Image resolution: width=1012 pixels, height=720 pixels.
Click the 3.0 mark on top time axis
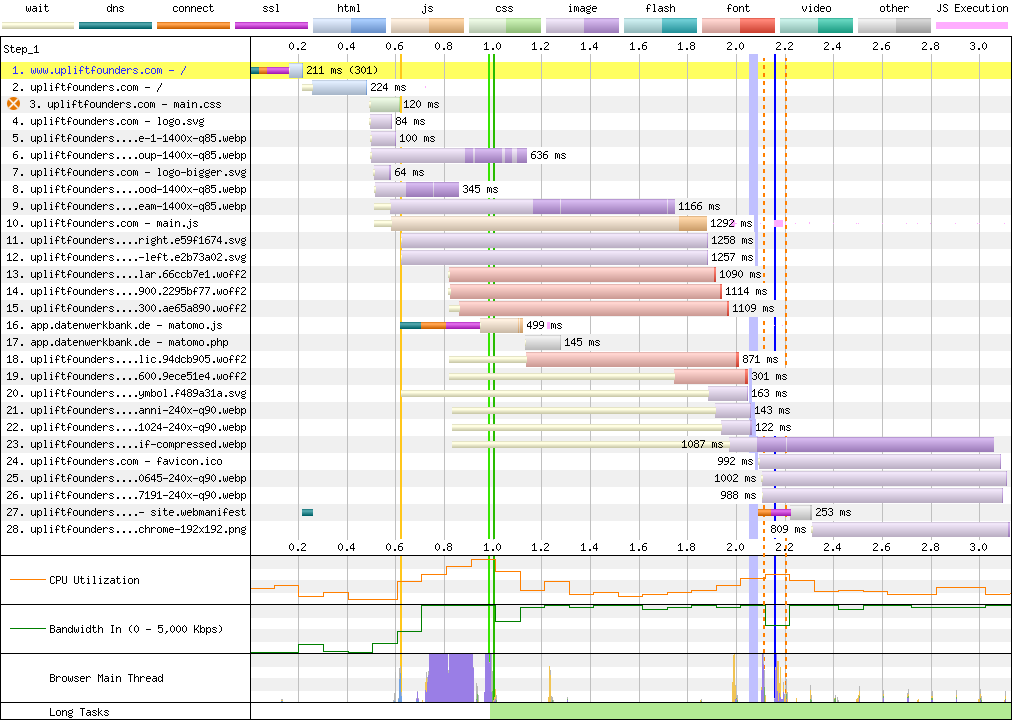pyautogui.click(x=978, y=46)
